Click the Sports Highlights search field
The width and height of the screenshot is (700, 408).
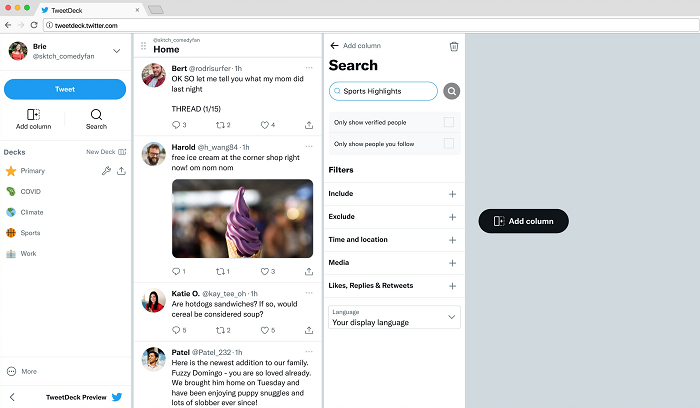[383, 91]
